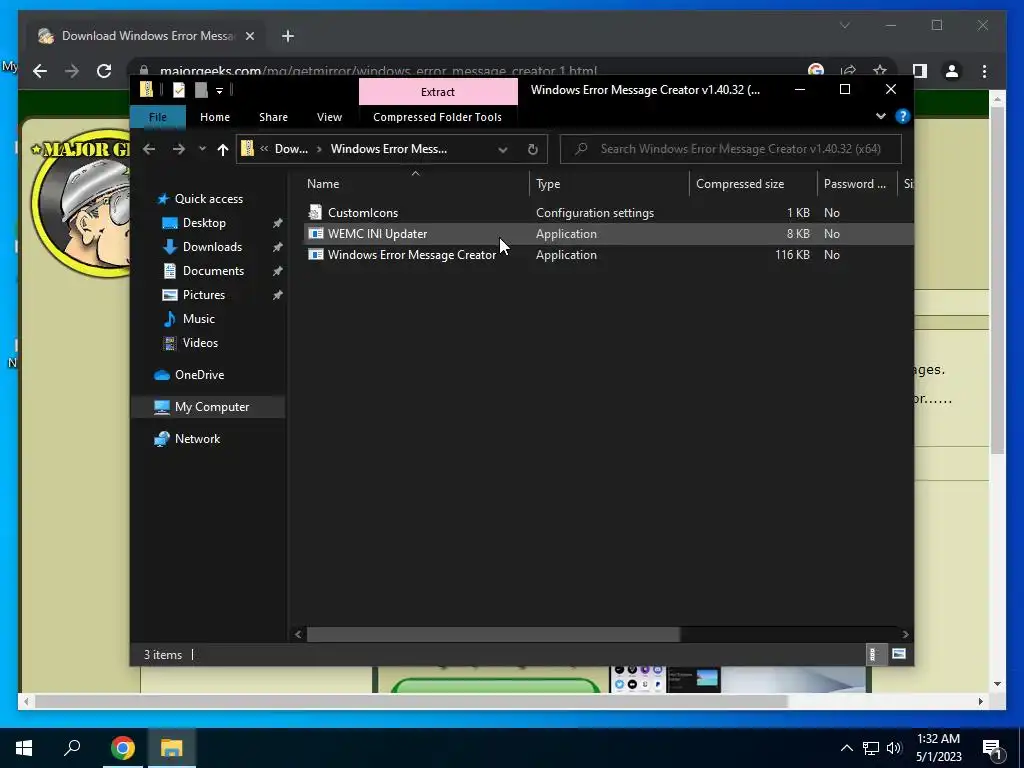Open Chrome tab search dropdown arrow
Screen dimensions: 1024x768
[844, 25]
